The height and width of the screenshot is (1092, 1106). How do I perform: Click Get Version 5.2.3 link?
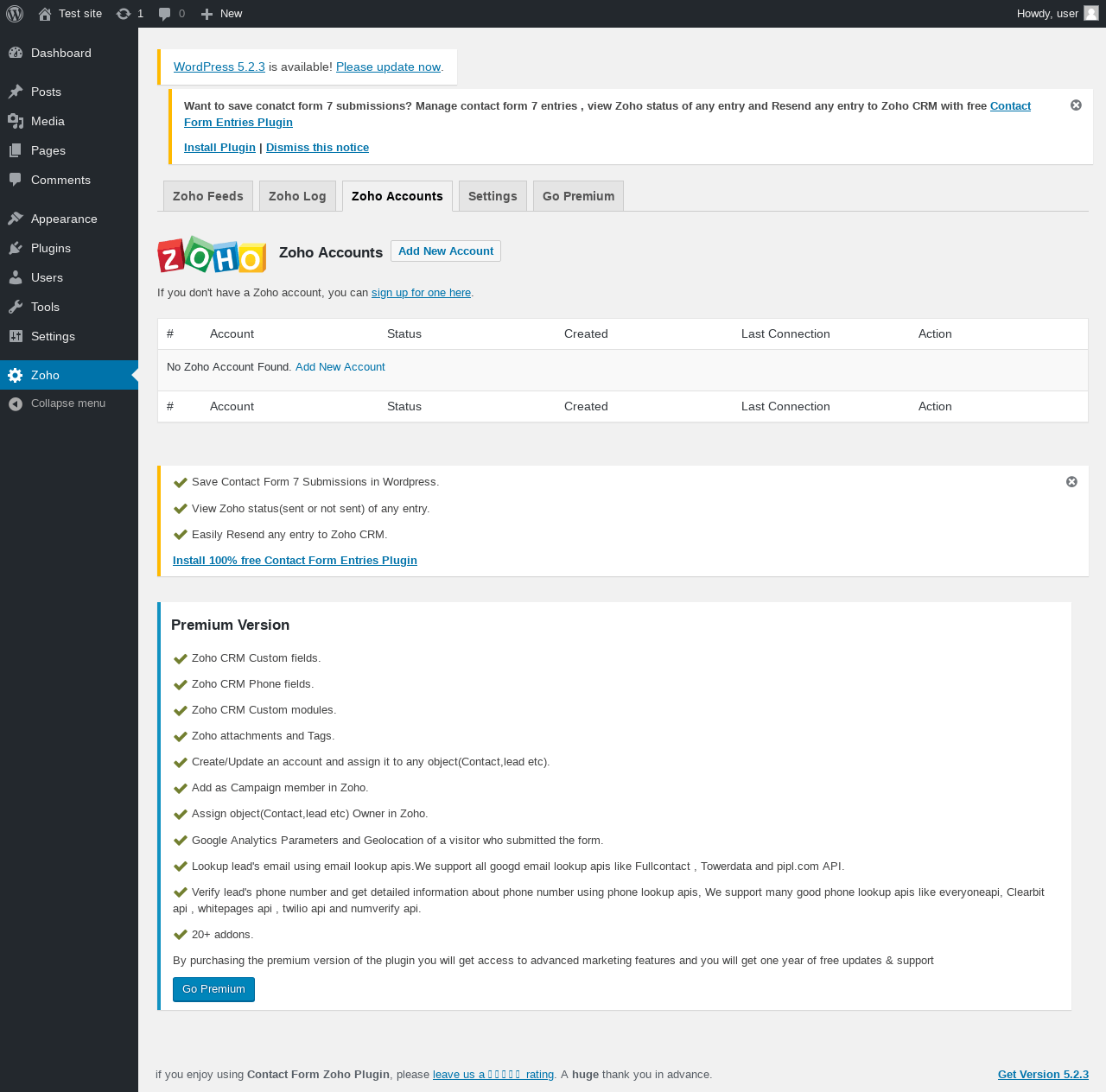click(x=1043, y=1074)
